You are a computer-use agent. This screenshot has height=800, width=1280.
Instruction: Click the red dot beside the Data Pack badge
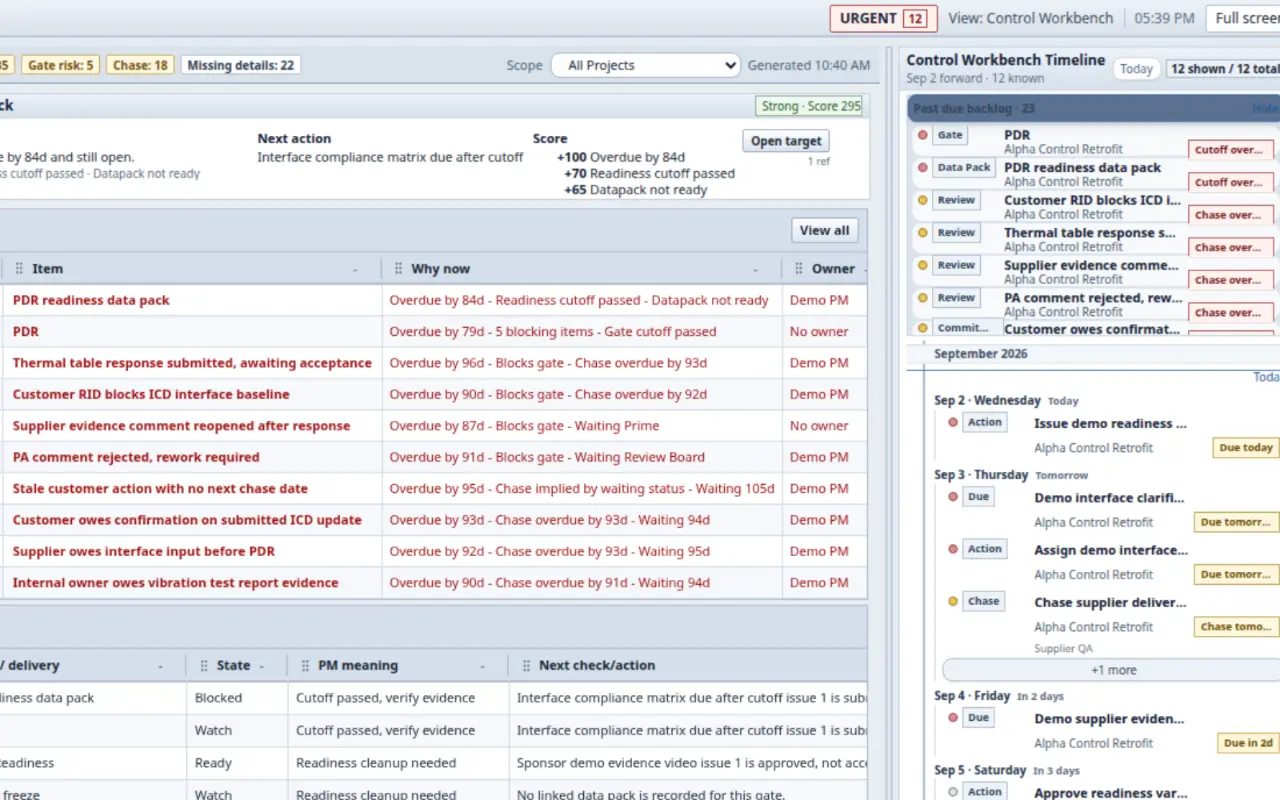(922, 168)
